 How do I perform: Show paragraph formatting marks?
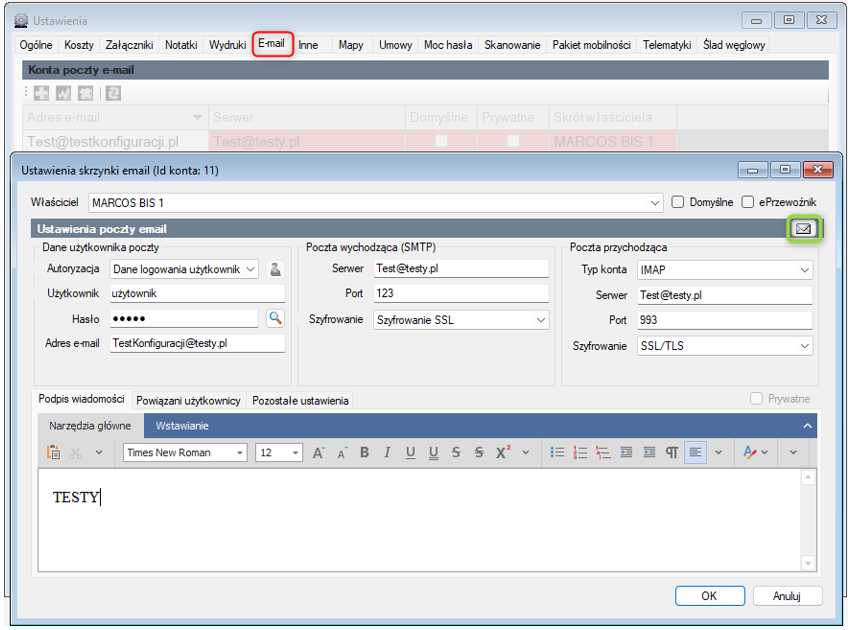coord(672,452)
